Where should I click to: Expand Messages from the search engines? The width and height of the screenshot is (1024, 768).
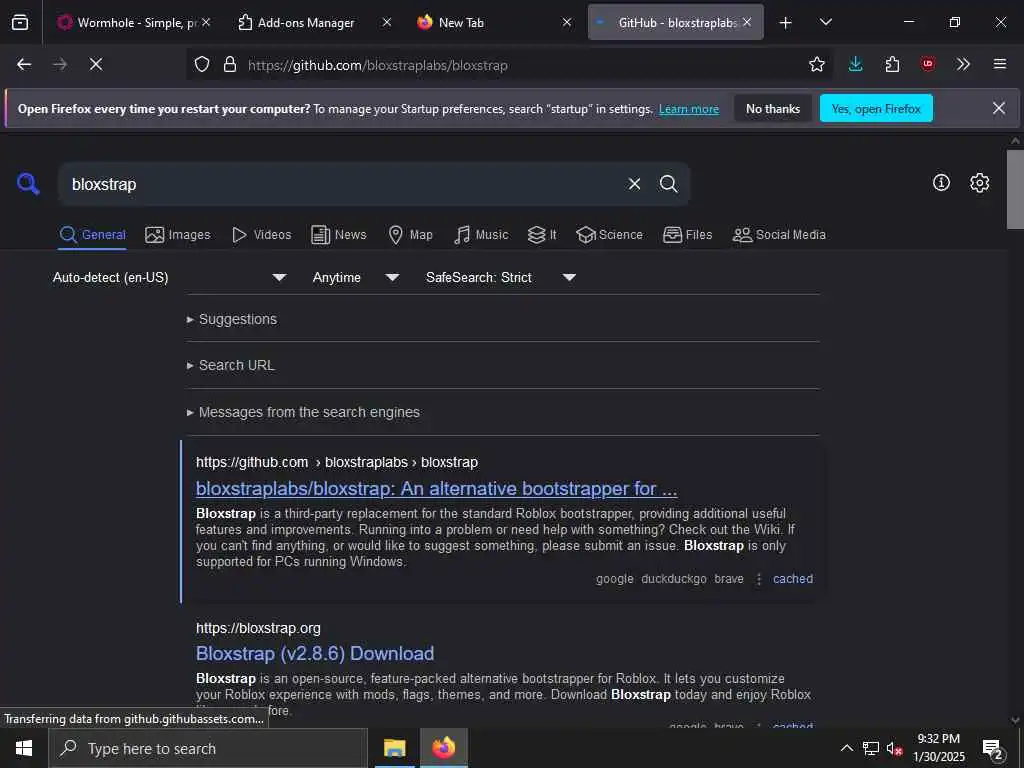point(304,413)
